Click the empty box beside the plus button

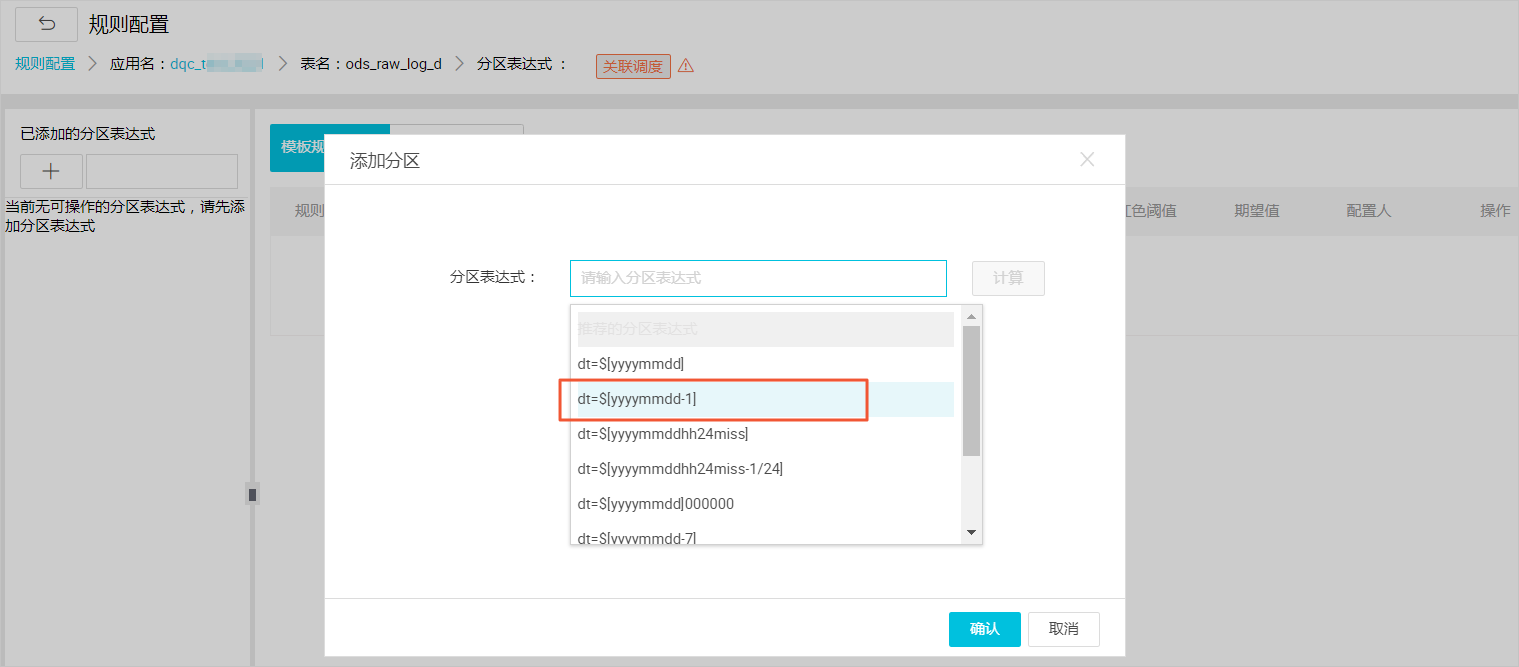(x=162, y=171)
